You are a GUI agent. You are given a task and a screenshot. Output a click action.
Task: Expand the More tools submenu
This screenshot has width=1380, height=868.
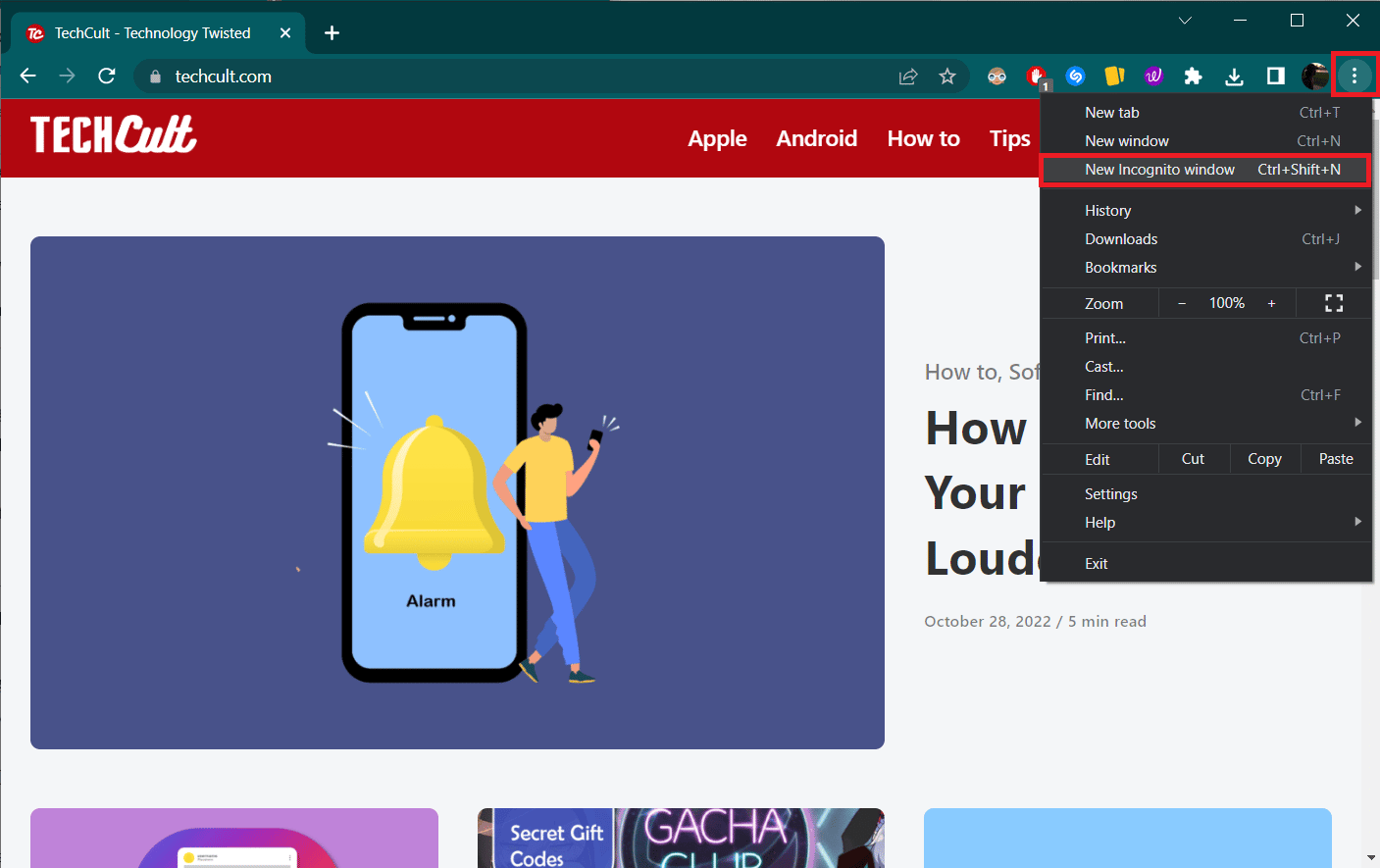point(1119,423)
